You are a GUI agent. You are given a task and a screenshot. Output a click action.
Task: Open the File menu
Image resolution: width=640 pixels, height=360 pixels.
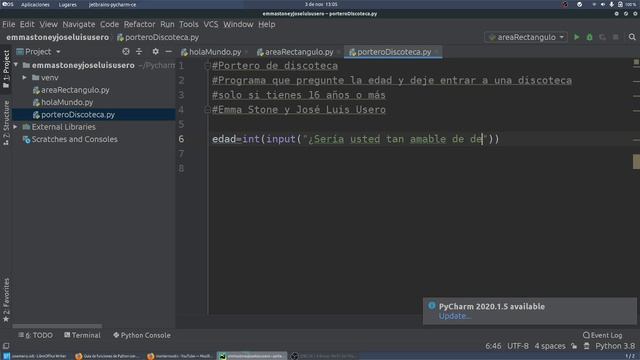9,24
